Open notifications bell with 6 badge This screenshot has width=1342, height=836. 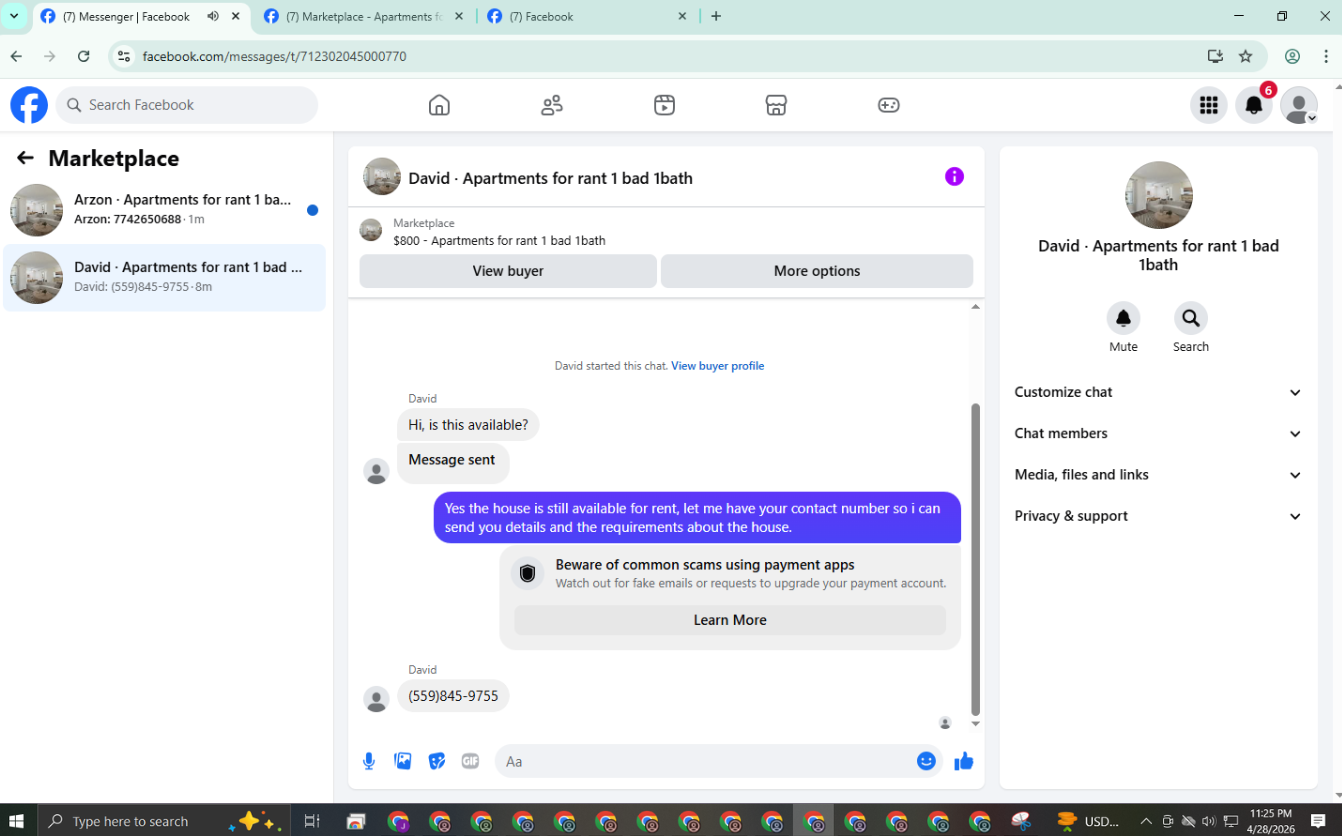[x=1254, y=105]
